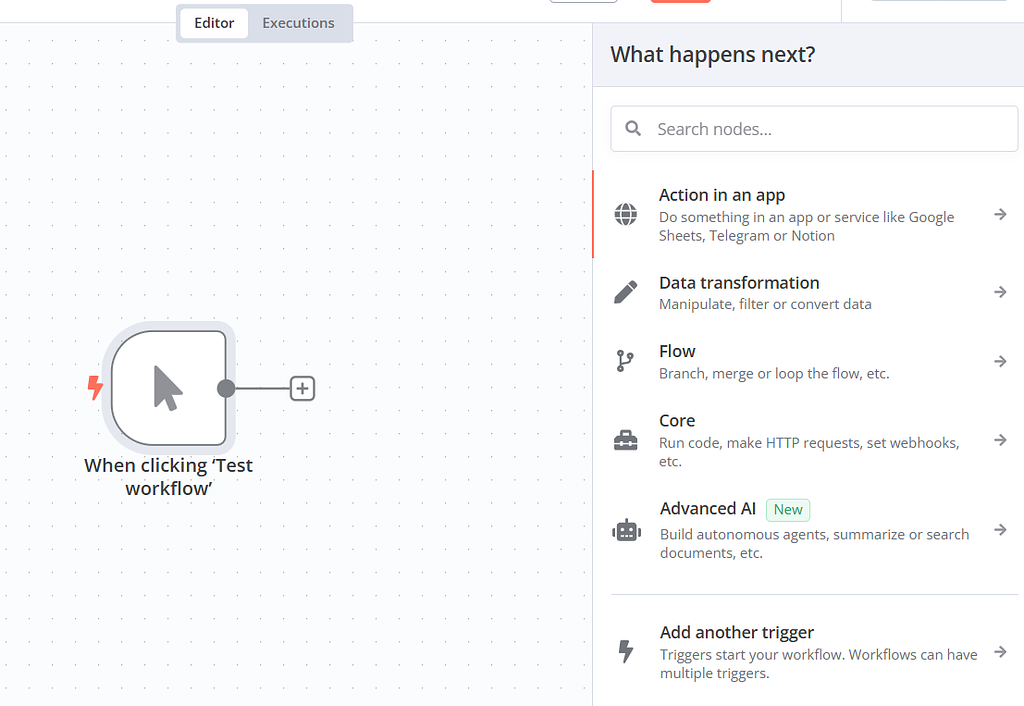Select the branch icon next to Flow
Viewport: 1024px width, 706px height.
[626, 361]
